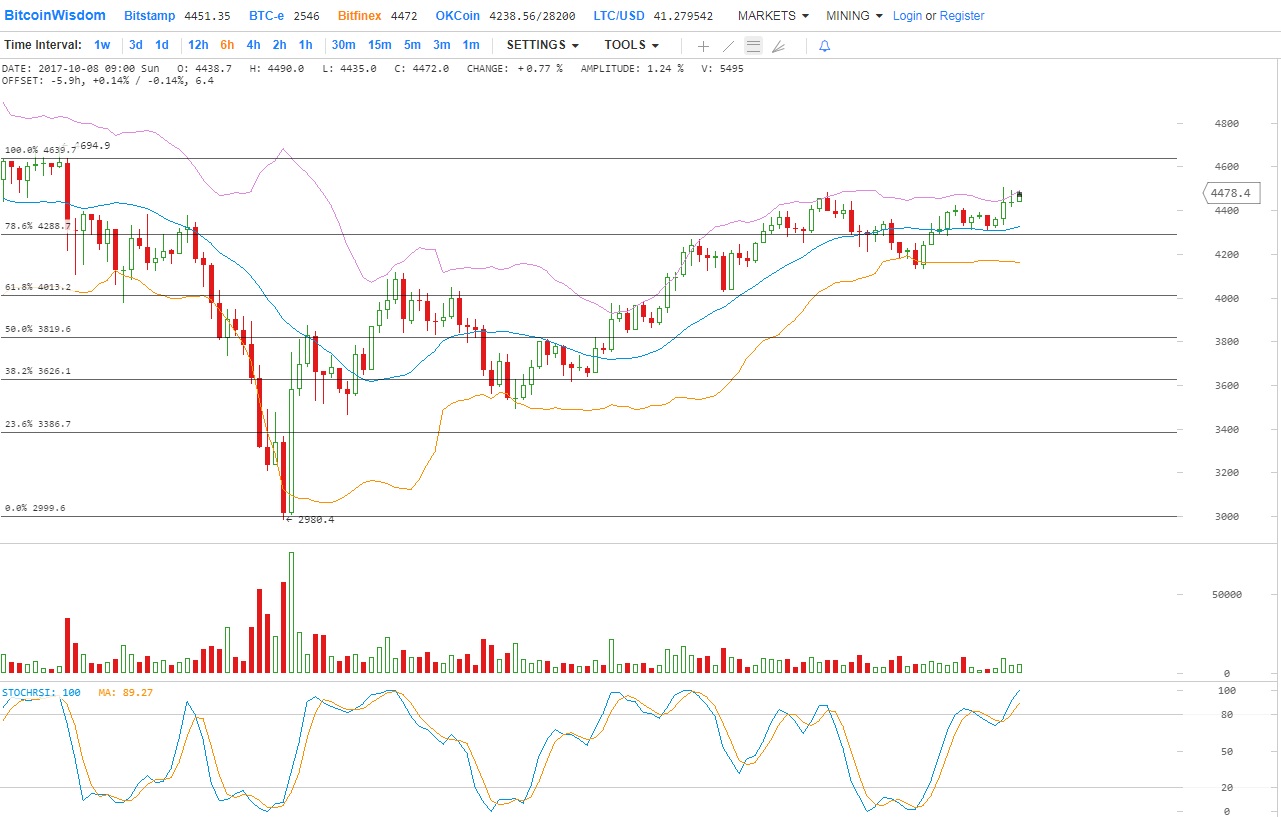Select the trend line drawing tool
Viewport: 1281px width, 817px height.
(x=728, y=46)
